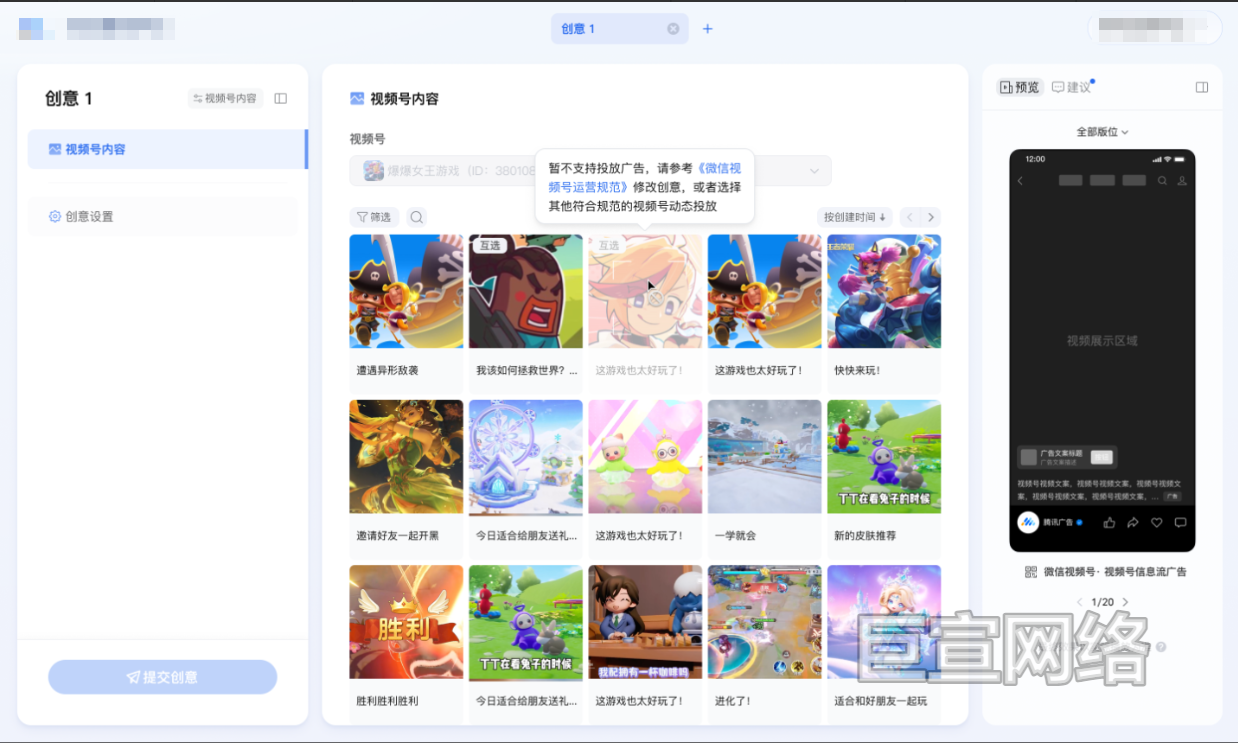Click the like icon in phone preview
The image size is (1238, 743).
[x=1109, y=522]
